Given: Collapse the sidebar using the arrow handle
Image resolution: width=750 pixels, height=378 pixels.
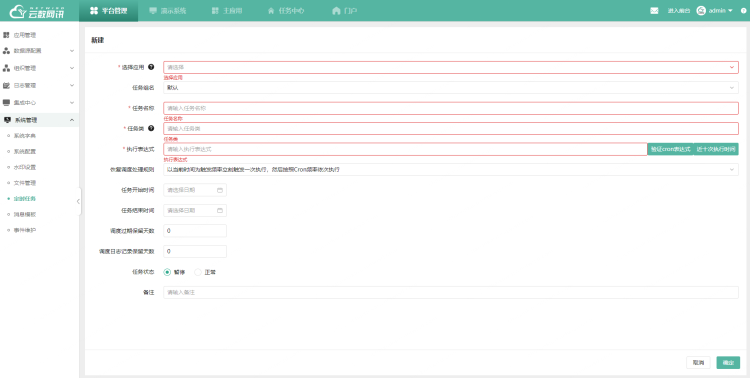Looking at the screenshot, I should (x=78, y=201).
